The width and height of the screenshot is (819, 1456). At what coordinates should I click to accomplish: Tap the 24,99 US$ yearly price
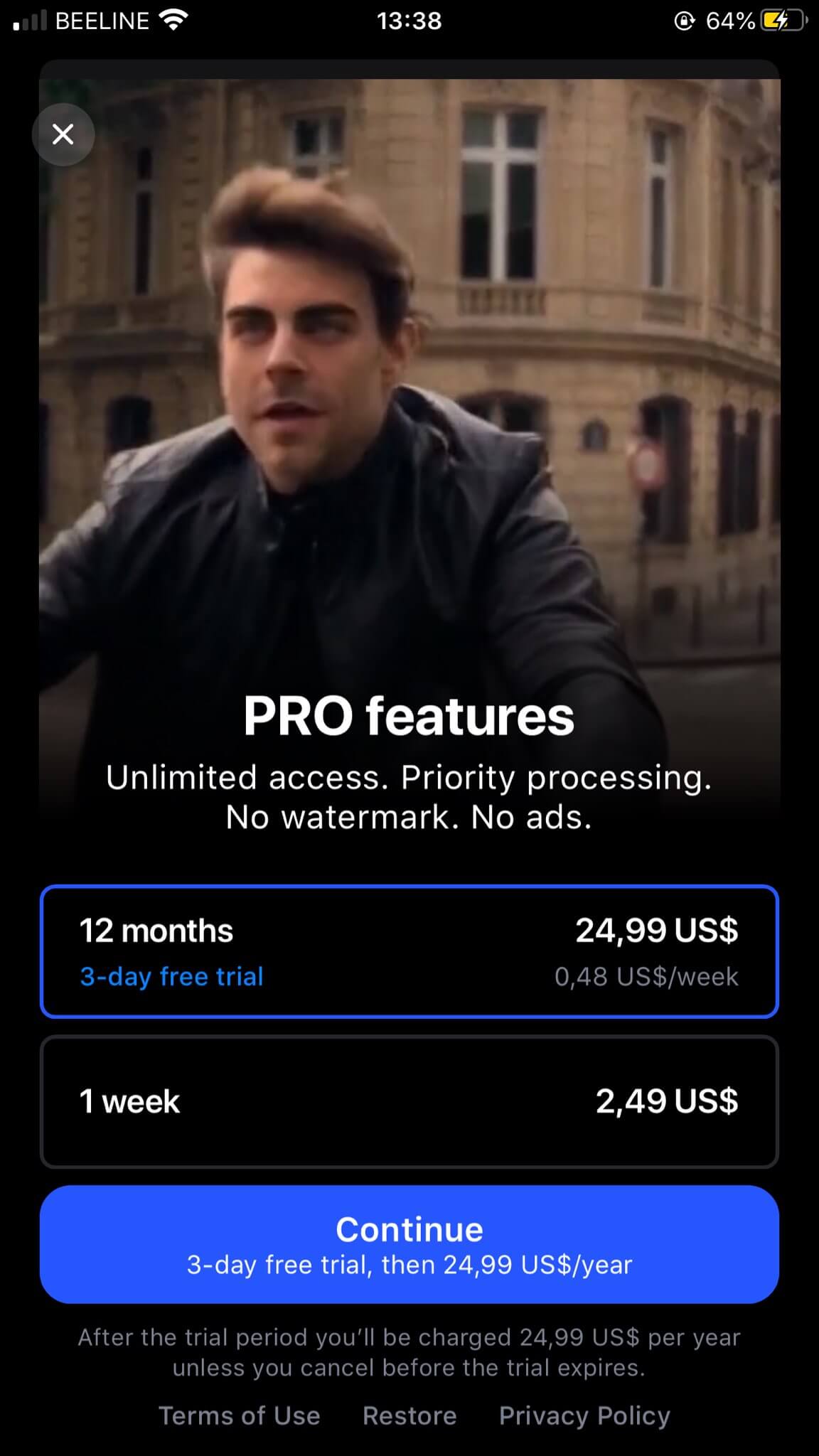tap(657, 930)
